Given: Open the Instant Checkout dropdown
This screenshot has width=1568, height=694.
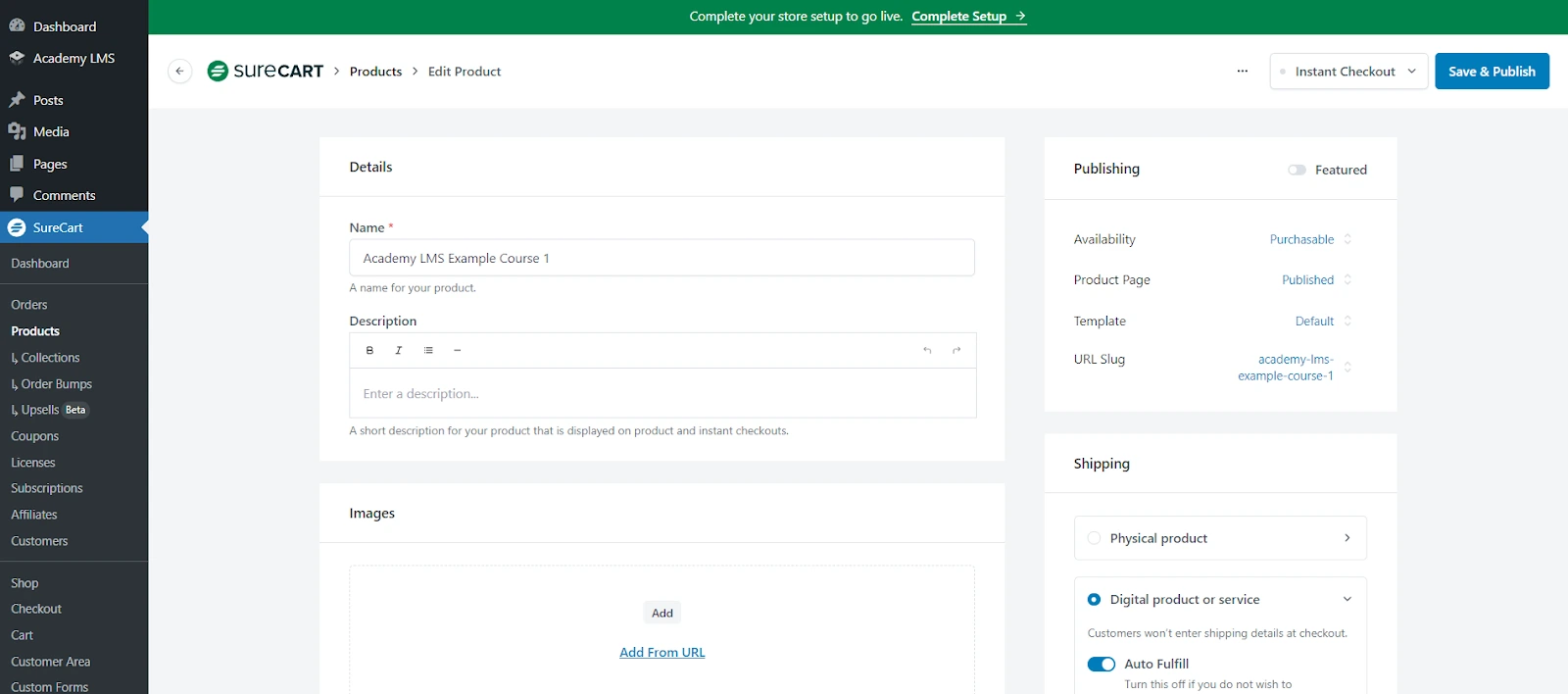Looking at the screenshot, I should click(1348, 72).
